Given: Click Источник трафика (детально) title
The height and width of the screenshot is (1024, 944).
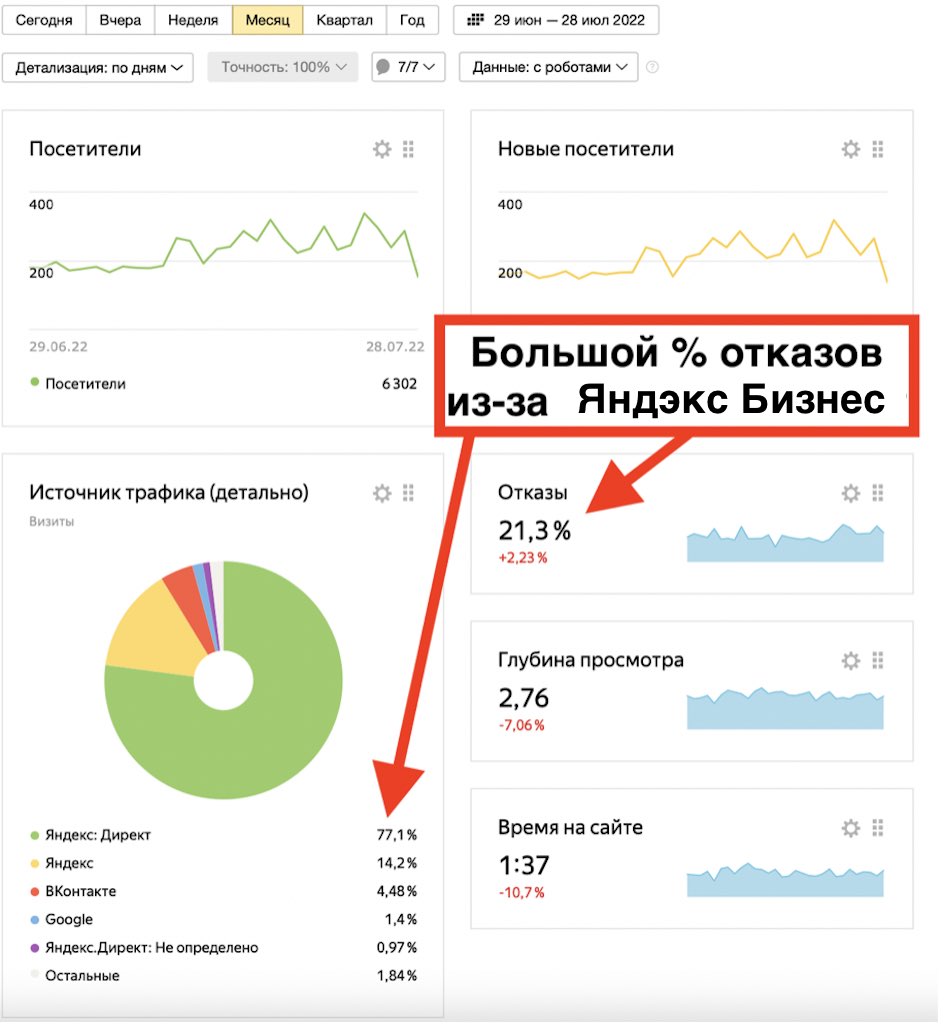Looking at the screenshot, I should (x=169, y=492).
